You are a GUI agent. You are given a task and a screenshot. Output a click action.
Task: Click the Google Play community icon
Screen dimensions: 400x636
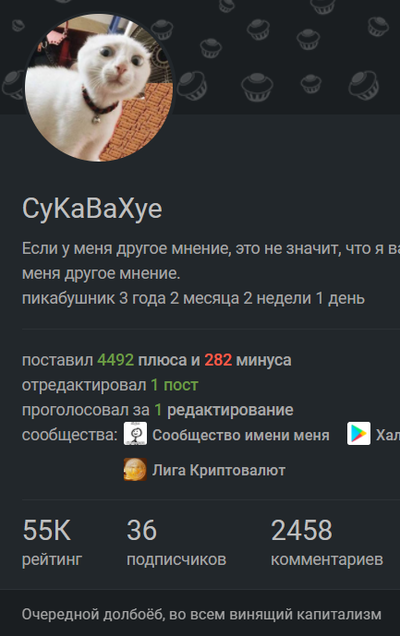point(359,434)
